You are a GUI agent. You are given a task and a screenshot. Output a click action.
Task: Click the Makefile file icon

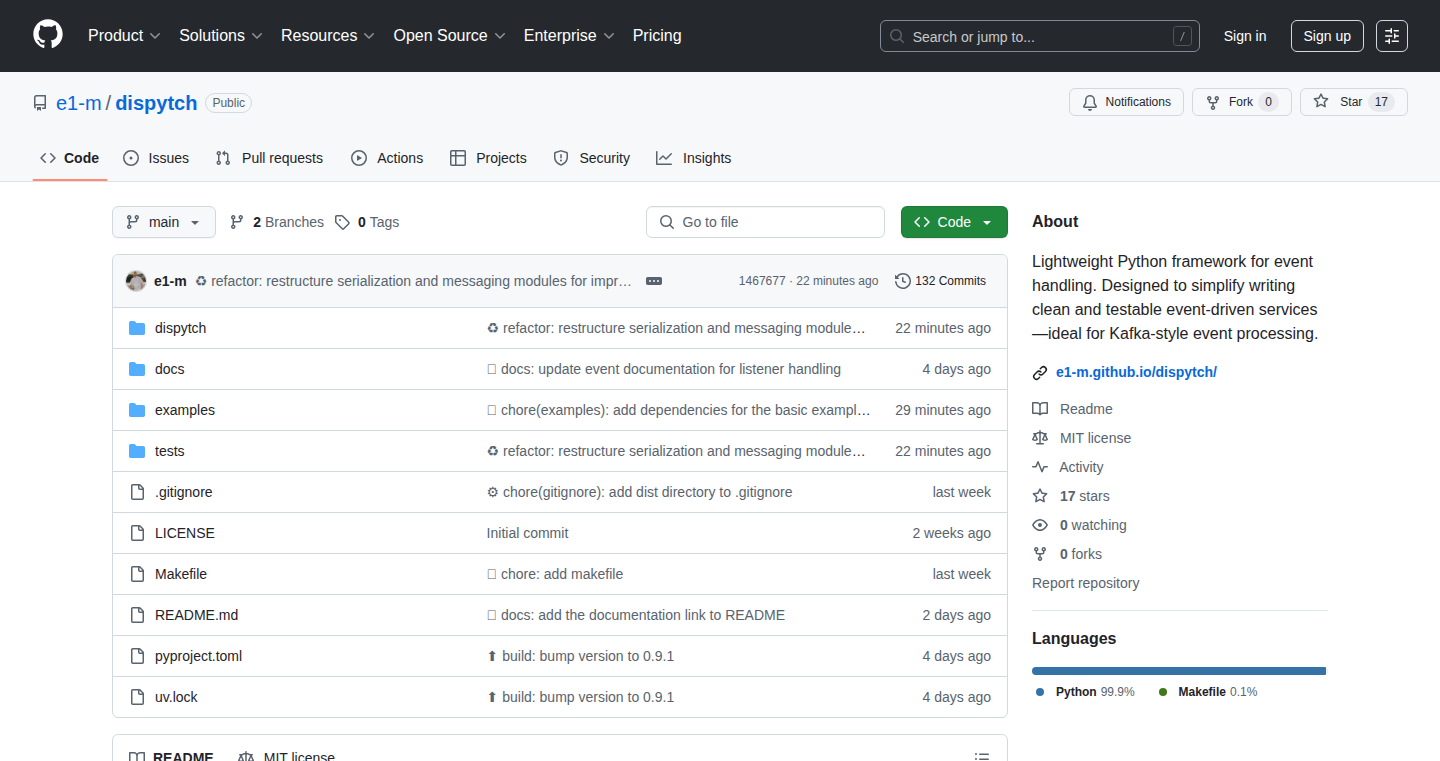tap(137, 574)
